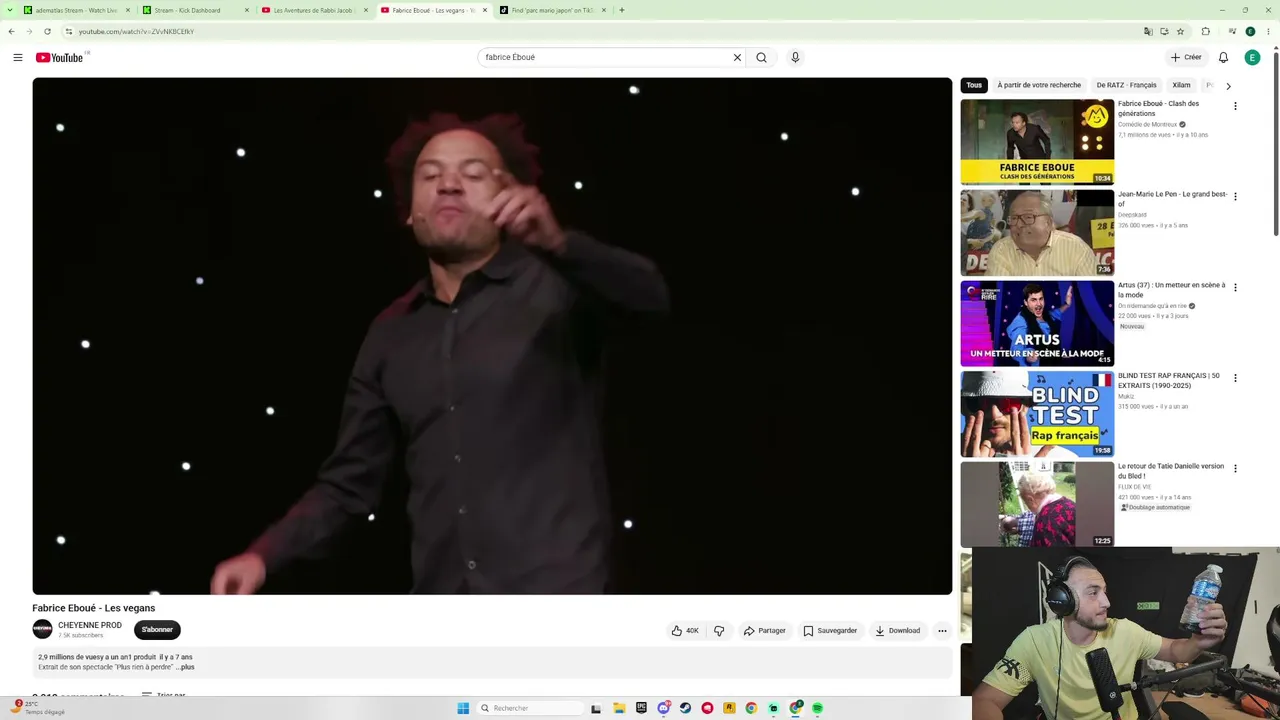
Task: Open options for Clash des générations video
Action: [x=1235, y=106]
